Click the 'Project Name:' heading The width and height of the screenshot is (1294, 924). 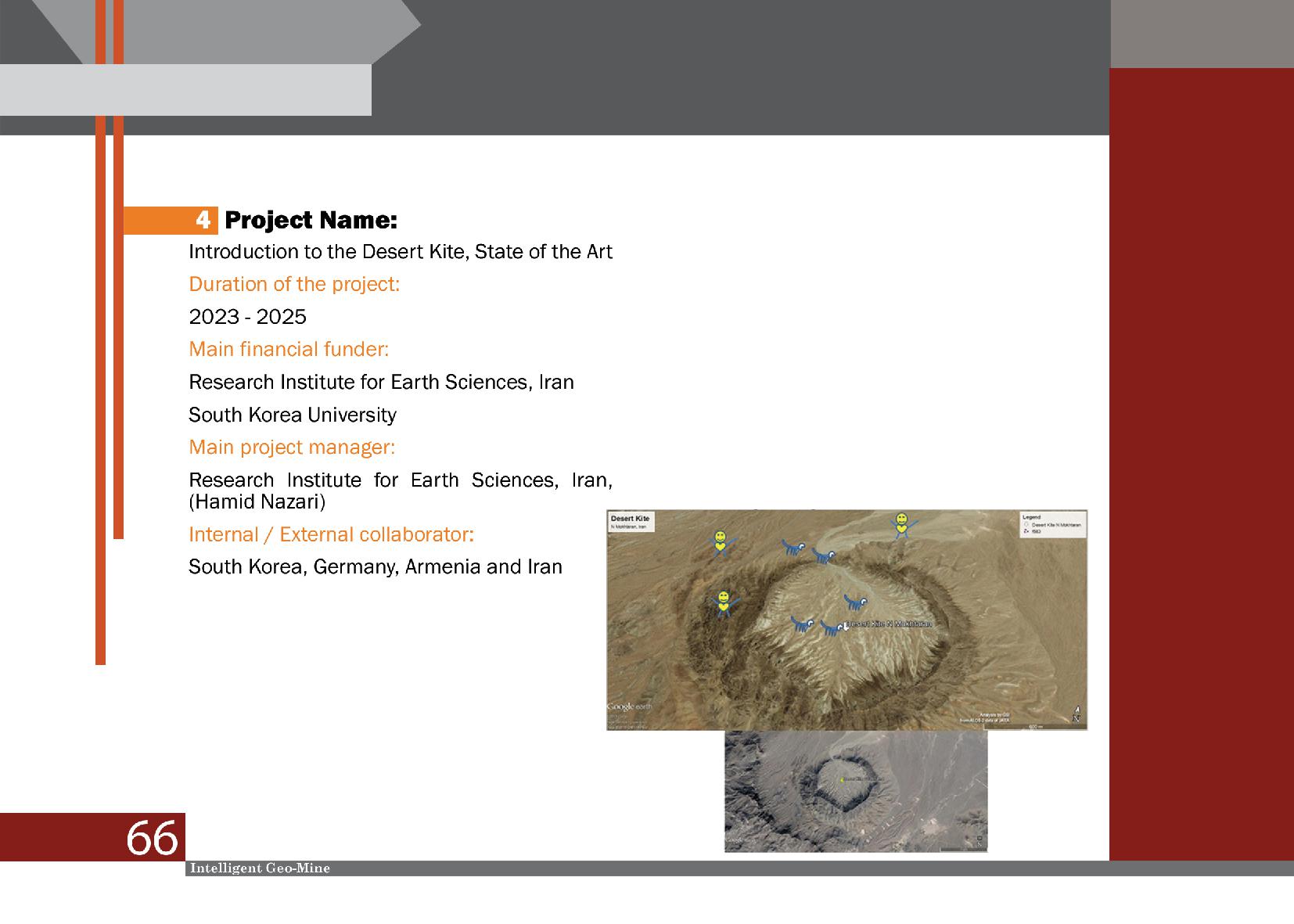[311, 221]
